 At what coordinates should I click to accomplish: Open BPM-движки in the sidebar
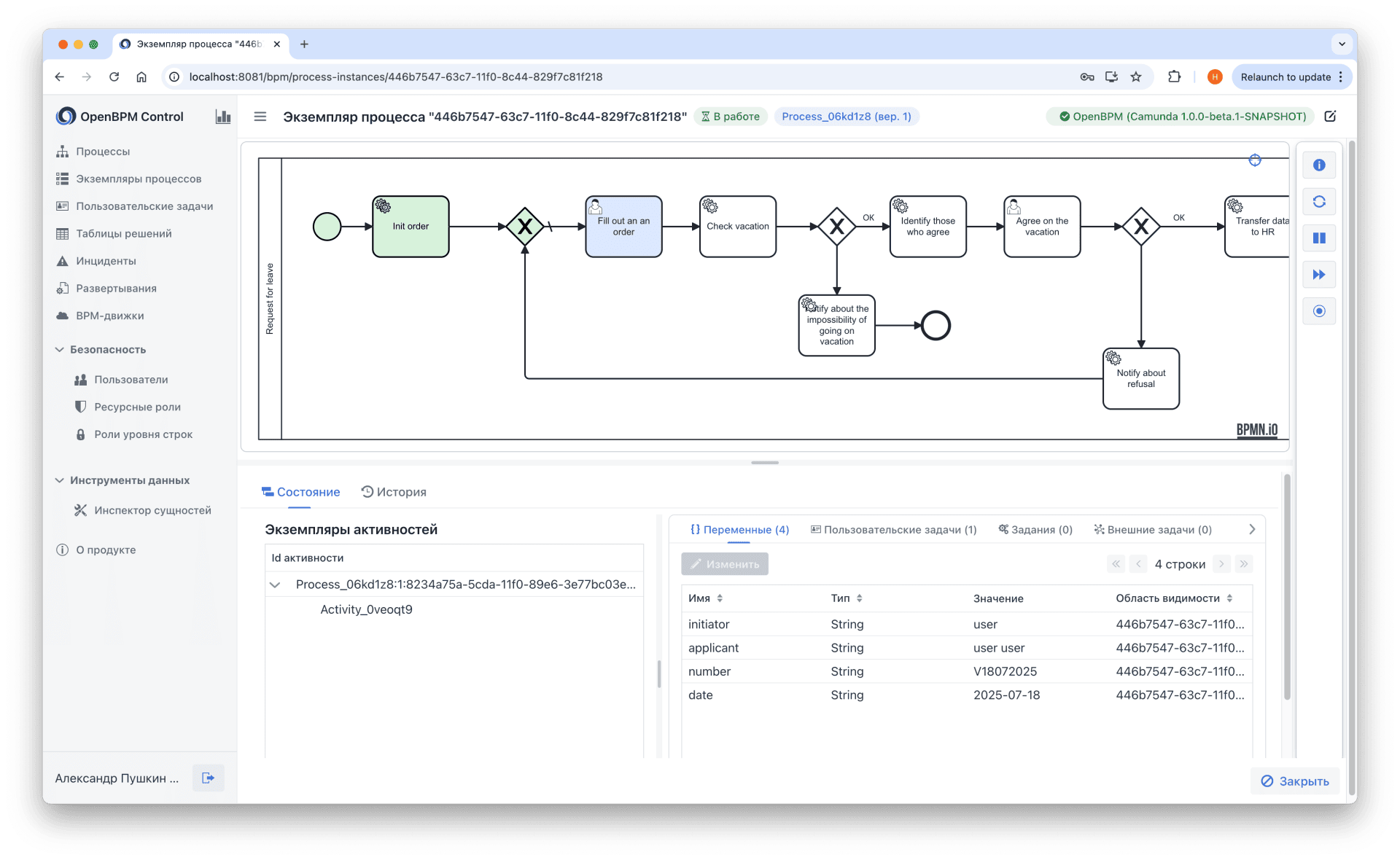[110, 316]
